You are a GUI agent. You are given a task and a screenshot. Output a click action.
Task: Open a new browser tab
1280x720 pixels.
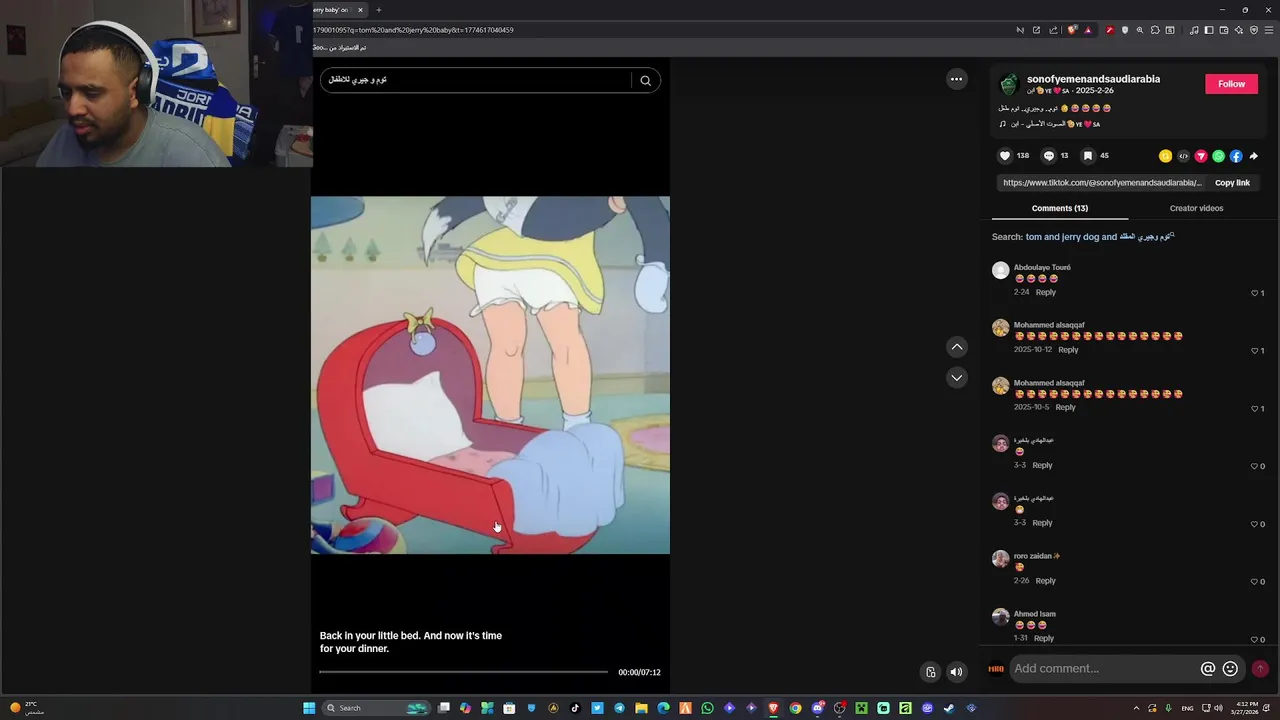point(378,10)
